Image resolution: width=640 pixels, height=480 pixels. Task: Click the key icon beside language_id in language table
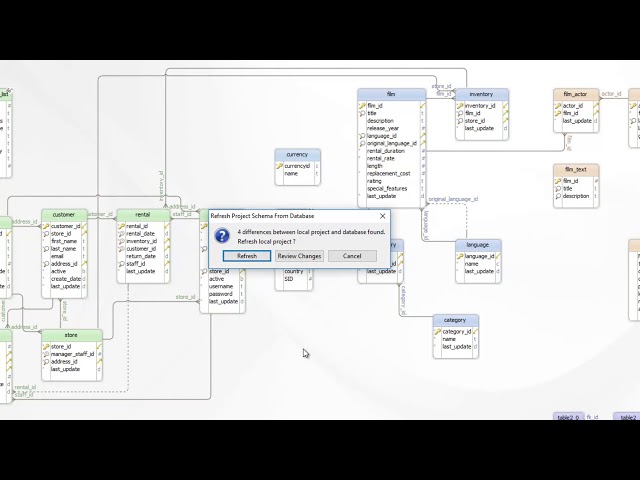tap(460, 256)
